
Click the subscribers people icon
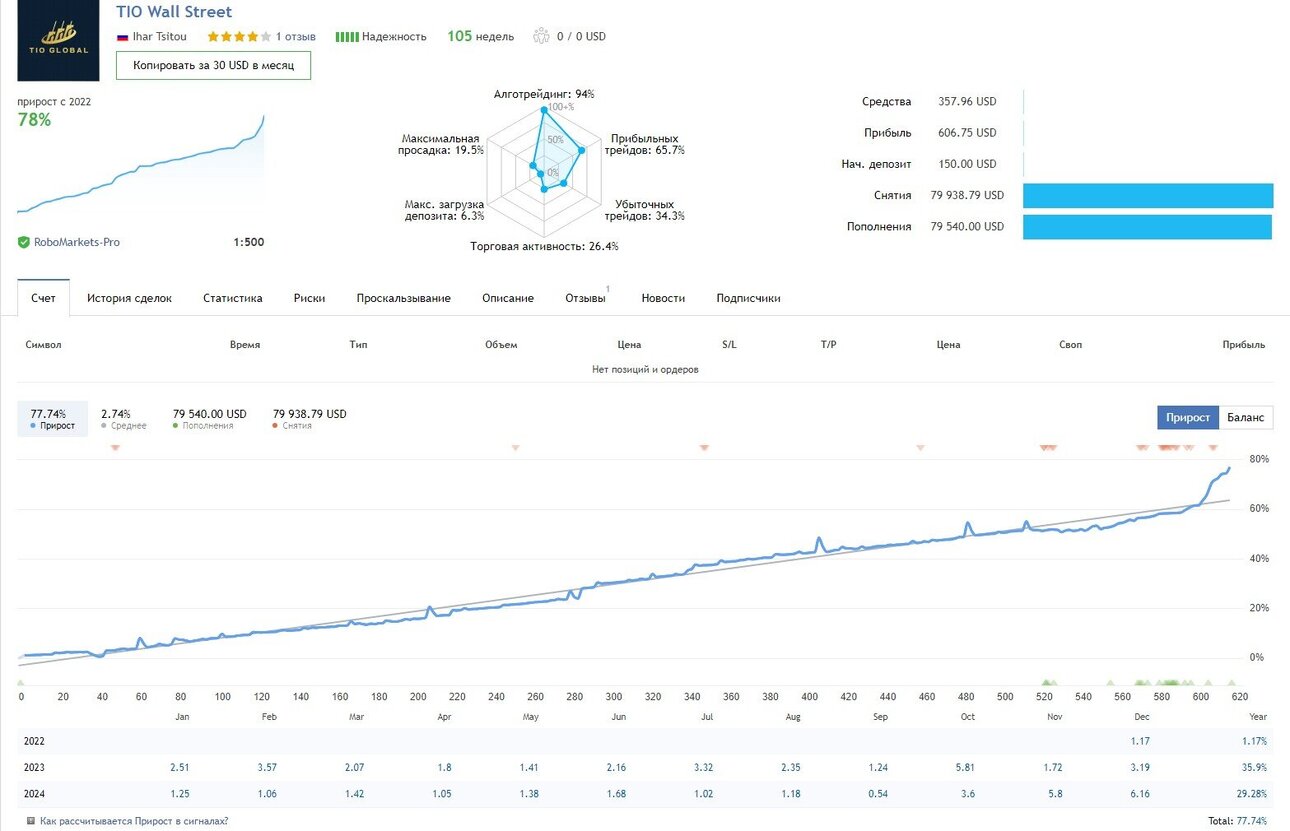coord(541,36)
